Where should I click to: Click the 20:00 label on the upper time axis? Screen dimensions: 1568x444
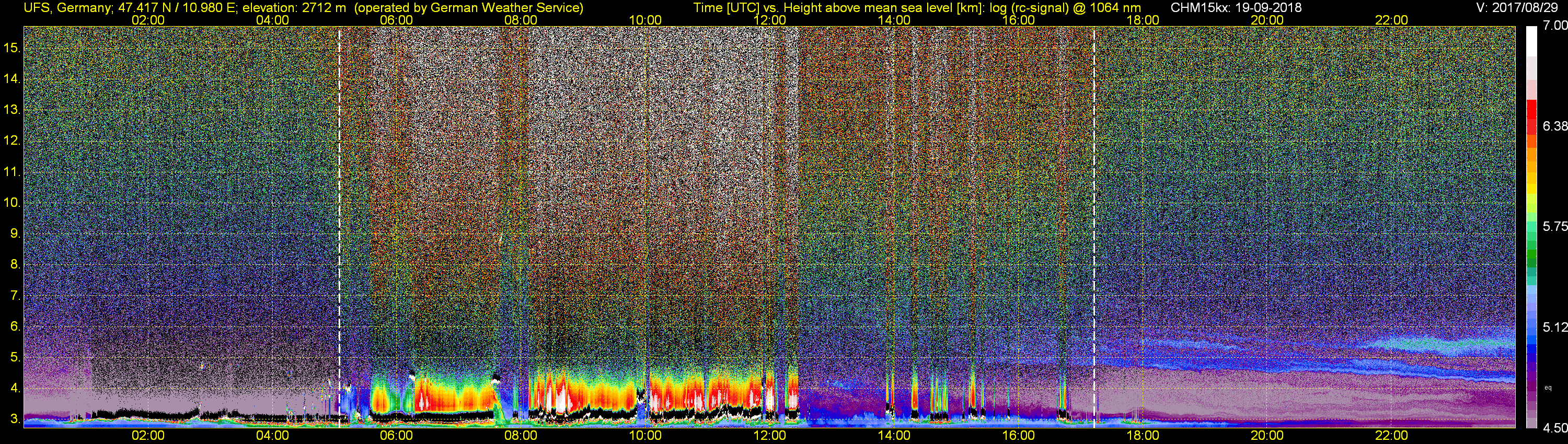pyautogui.click(x=1267, y=20)
